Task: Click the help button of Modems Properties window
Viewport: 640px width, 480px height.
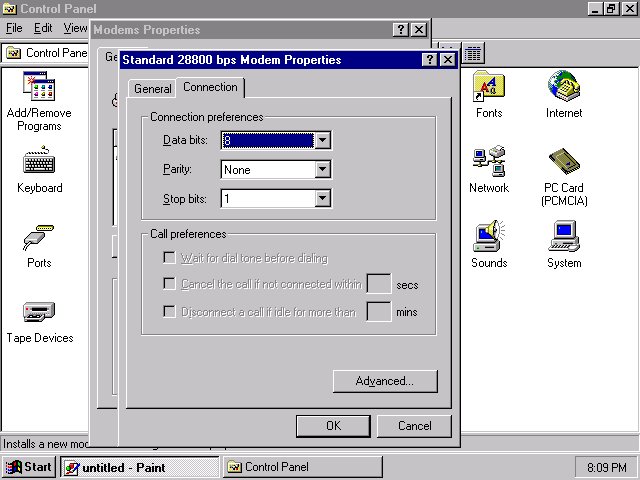Action: coord(401,30)
